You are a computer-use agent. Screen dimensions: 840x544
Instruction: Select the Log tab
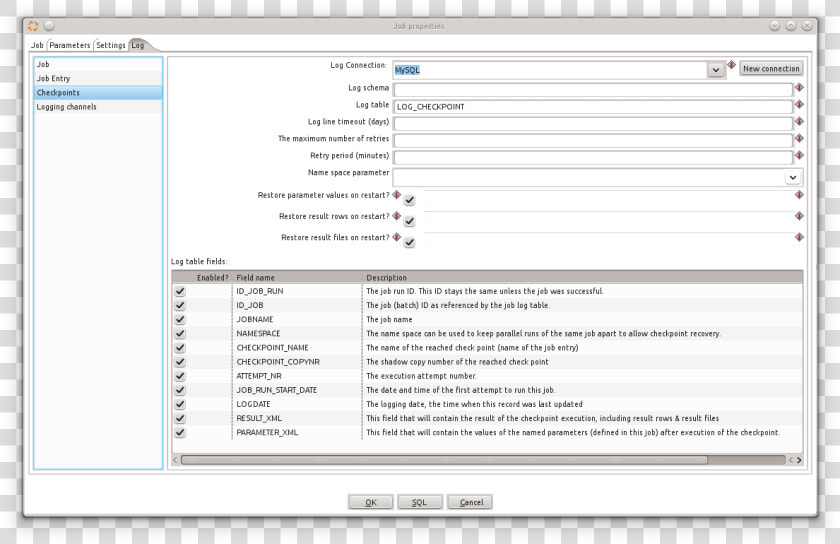(x=138, y=45)
